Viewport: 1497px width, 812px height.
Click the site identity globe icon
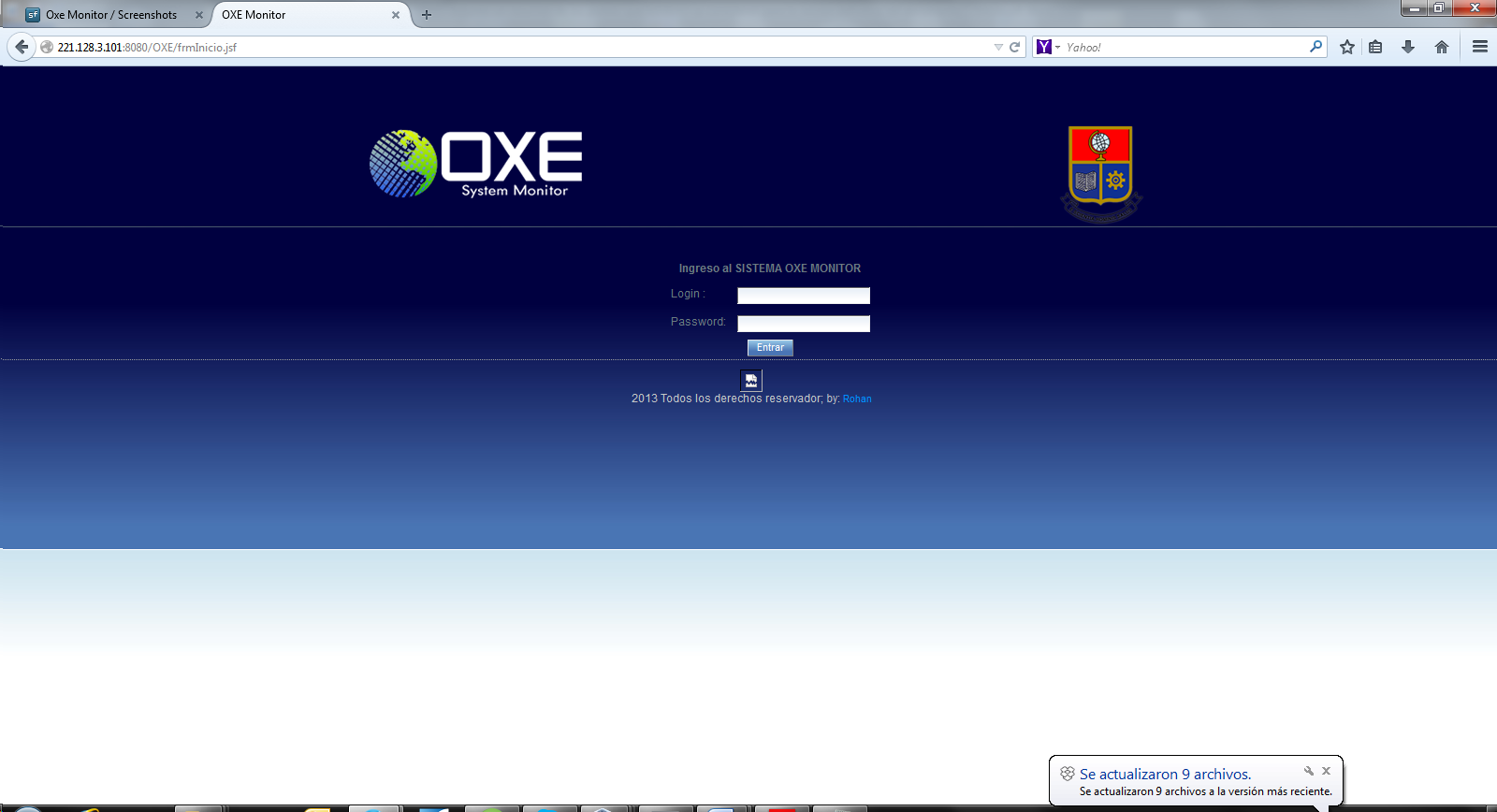click(x=46, y=47)
